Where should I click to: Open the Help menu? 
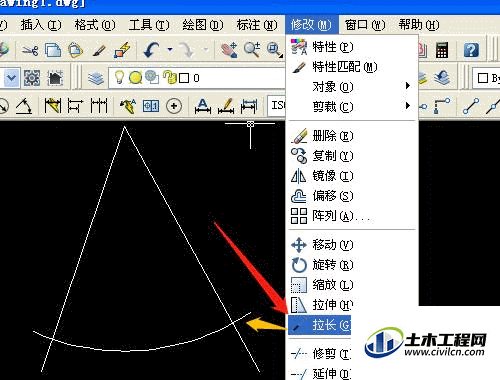click(x=419, y=25)
